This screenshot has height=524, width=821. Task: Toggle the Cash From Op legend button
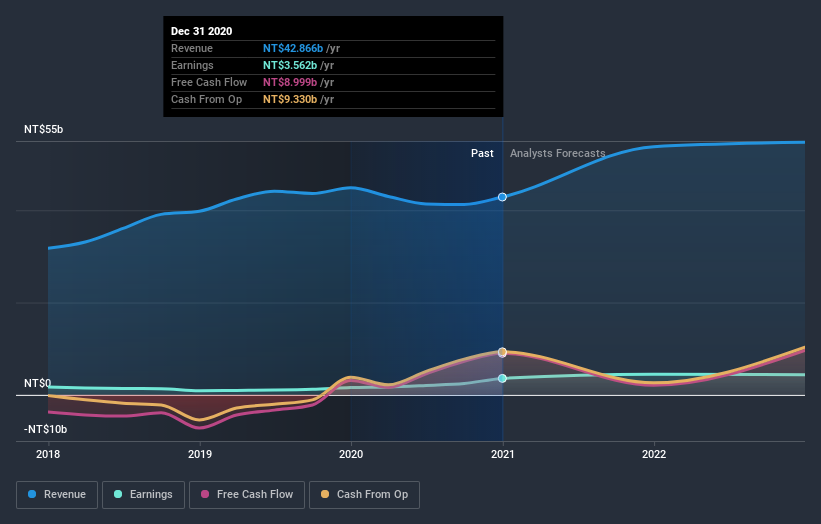click(x=364, y=495)
